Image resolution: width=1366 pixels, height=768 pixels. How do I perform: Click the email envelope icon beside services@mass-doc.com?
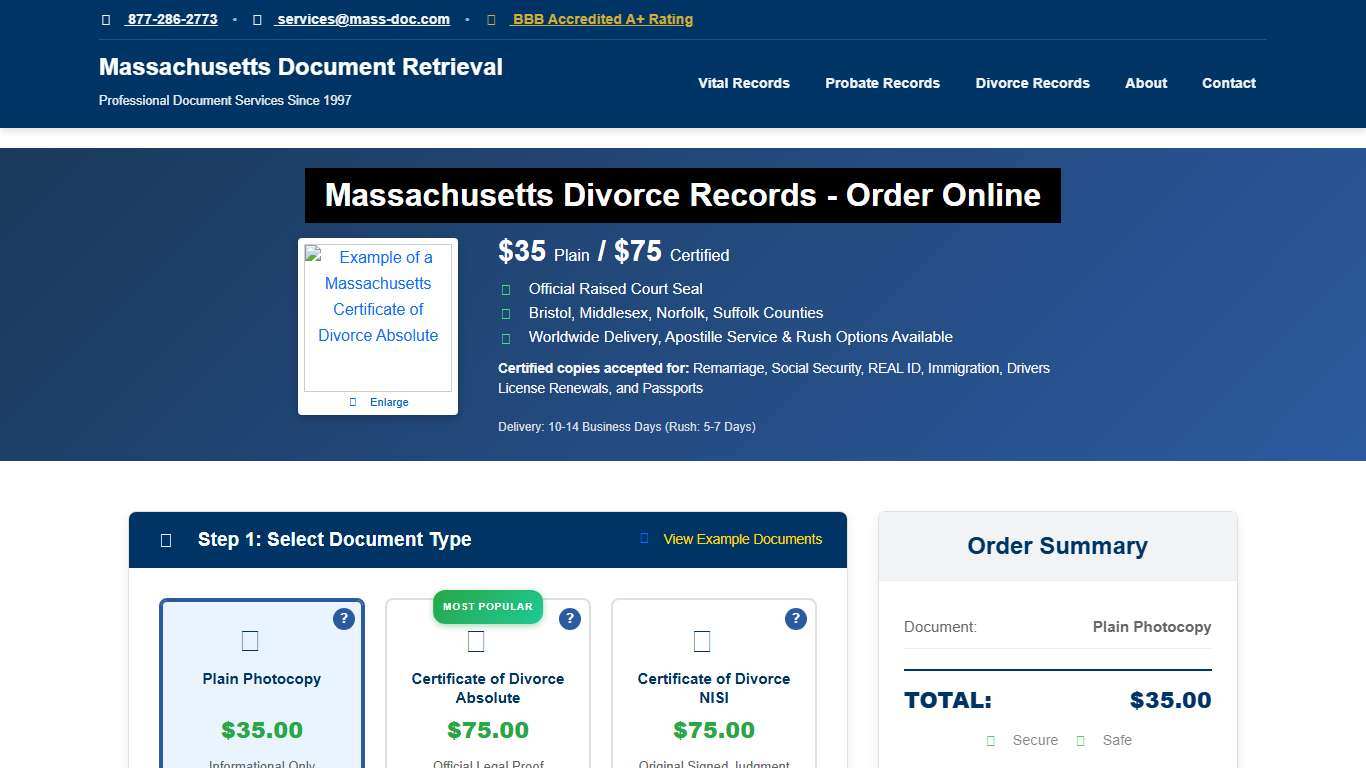pos(257,19)
